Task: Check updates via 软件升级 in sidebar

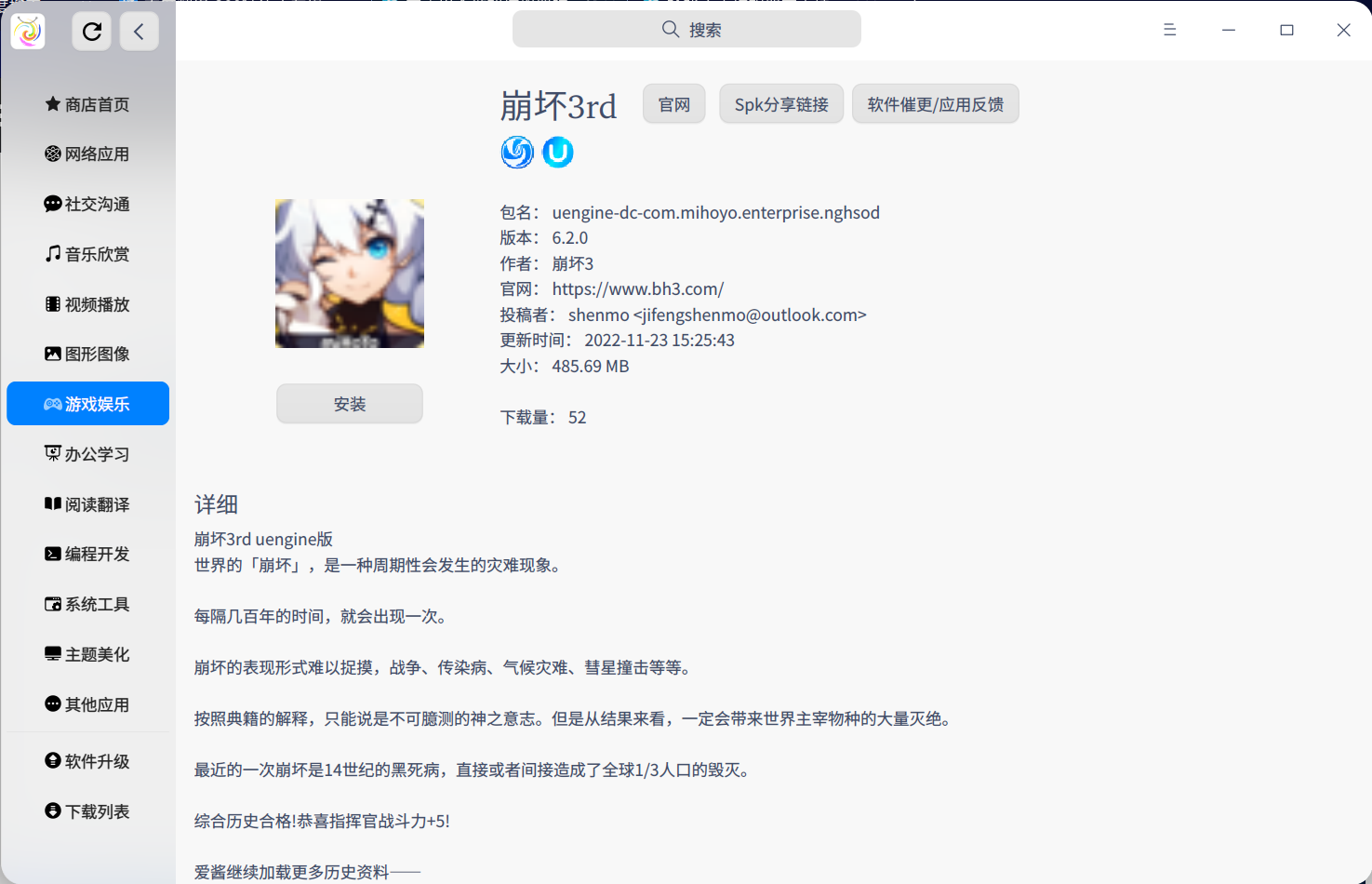Action: 87,760
